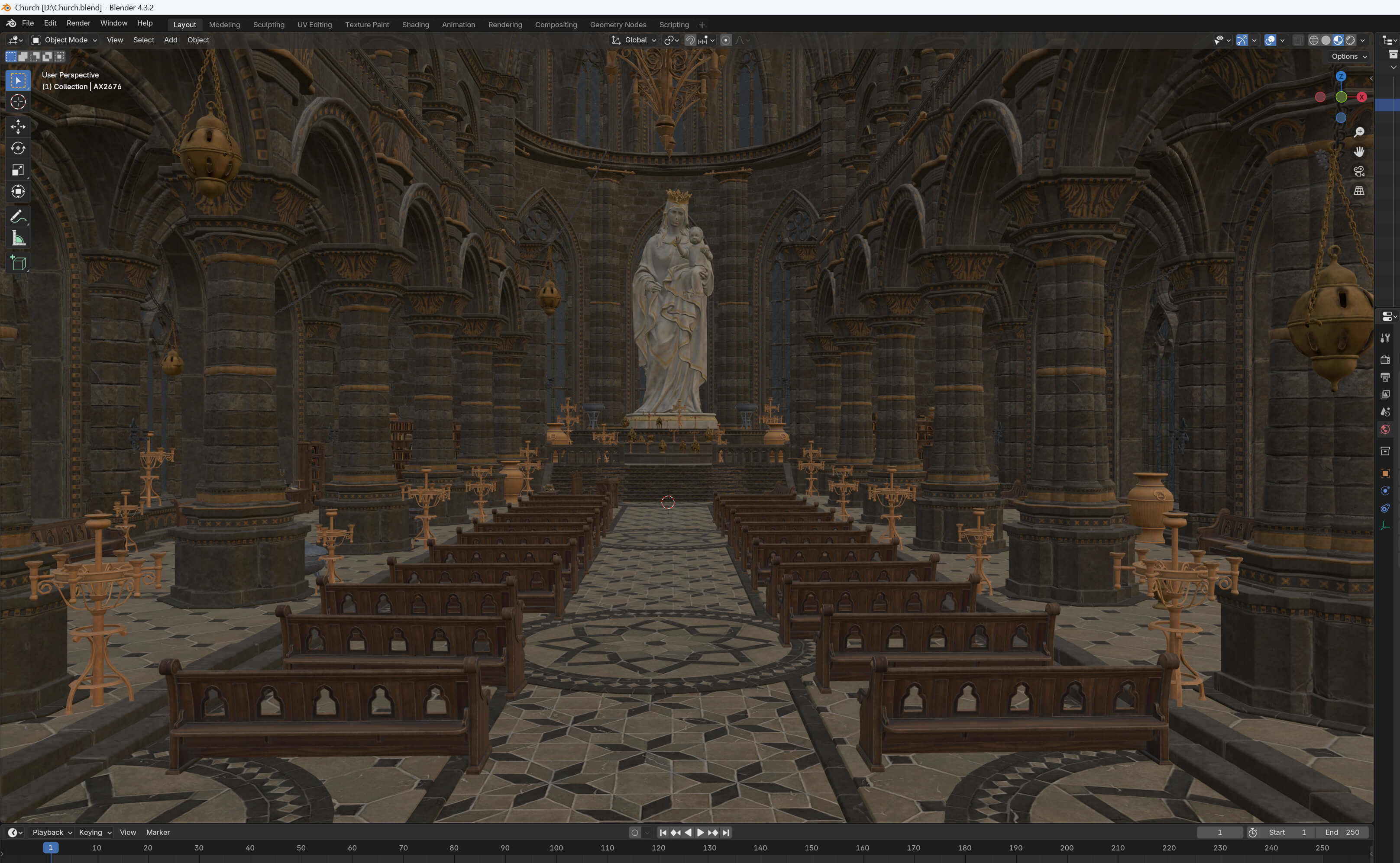Screen dimensions: 1400x863
Task: Toggle the camera view icon
Action: [x=1359, y=171]
